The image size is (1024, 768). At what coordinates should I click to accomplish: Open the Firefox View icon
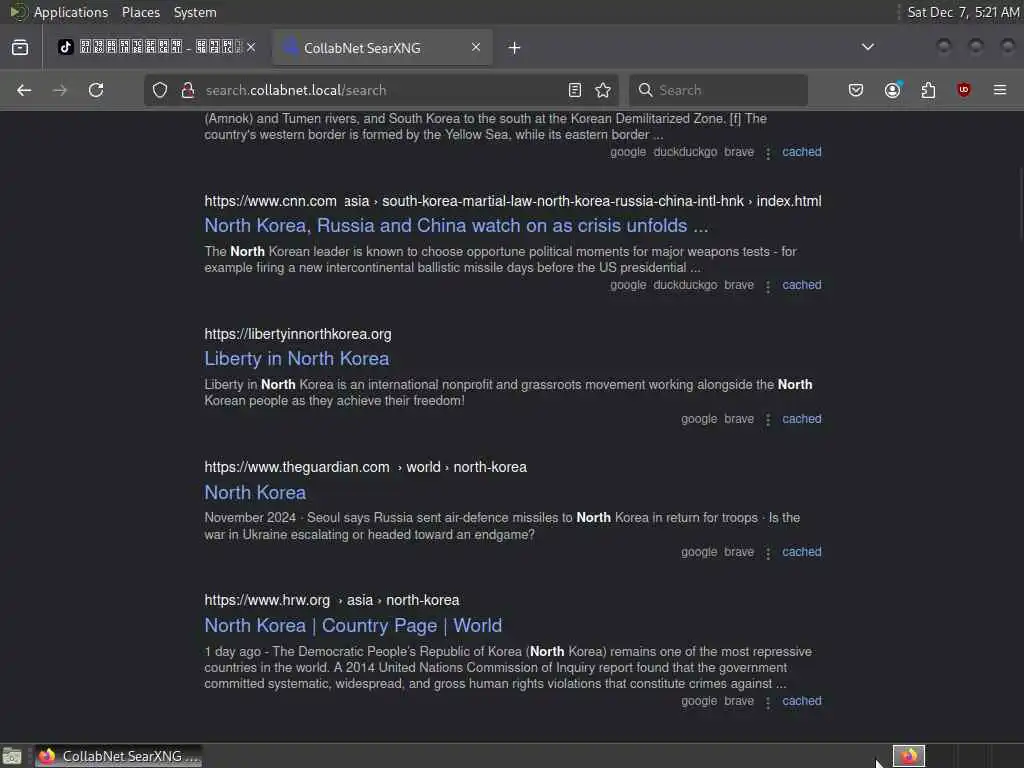coord(20,48)
